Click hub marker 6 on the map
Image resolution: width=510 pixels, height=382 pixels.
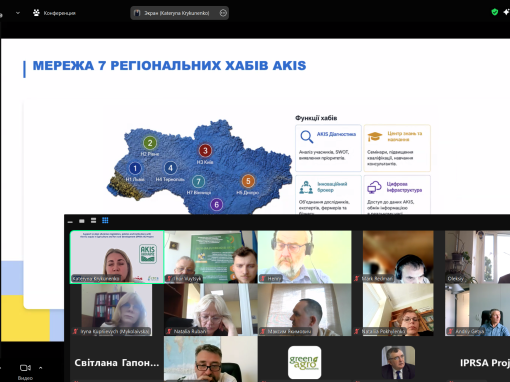216,204
